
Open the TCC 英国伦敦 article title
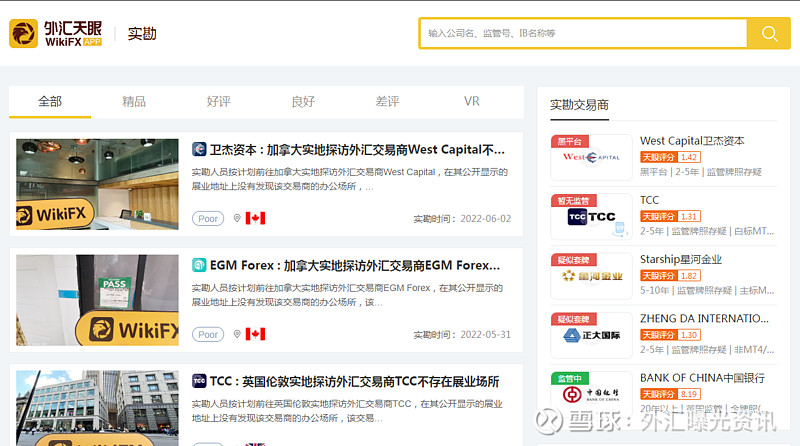point(355,381)
